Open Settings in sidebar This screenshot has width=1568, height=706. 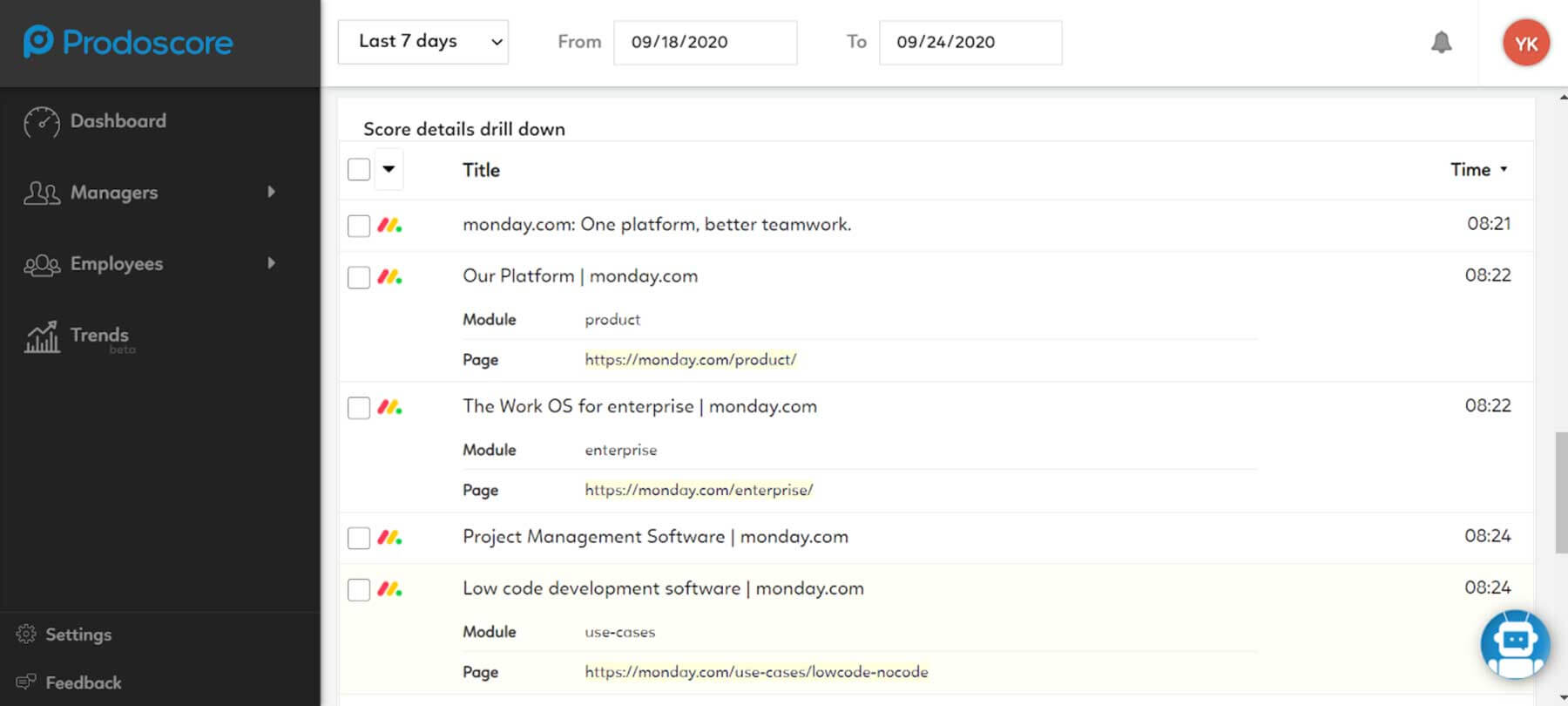[78, 635]
